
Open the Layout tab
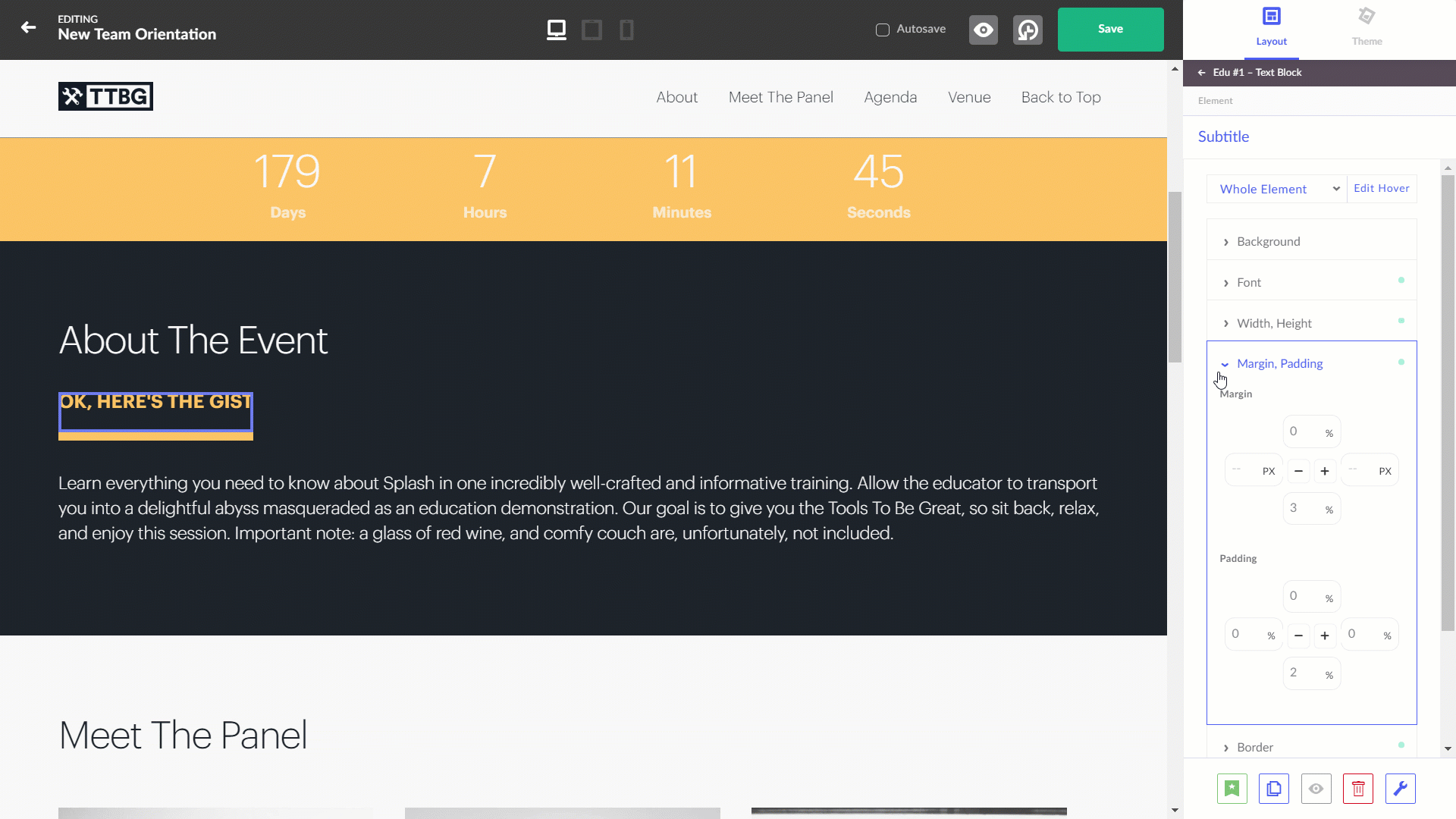click(x=1272, y=28)
